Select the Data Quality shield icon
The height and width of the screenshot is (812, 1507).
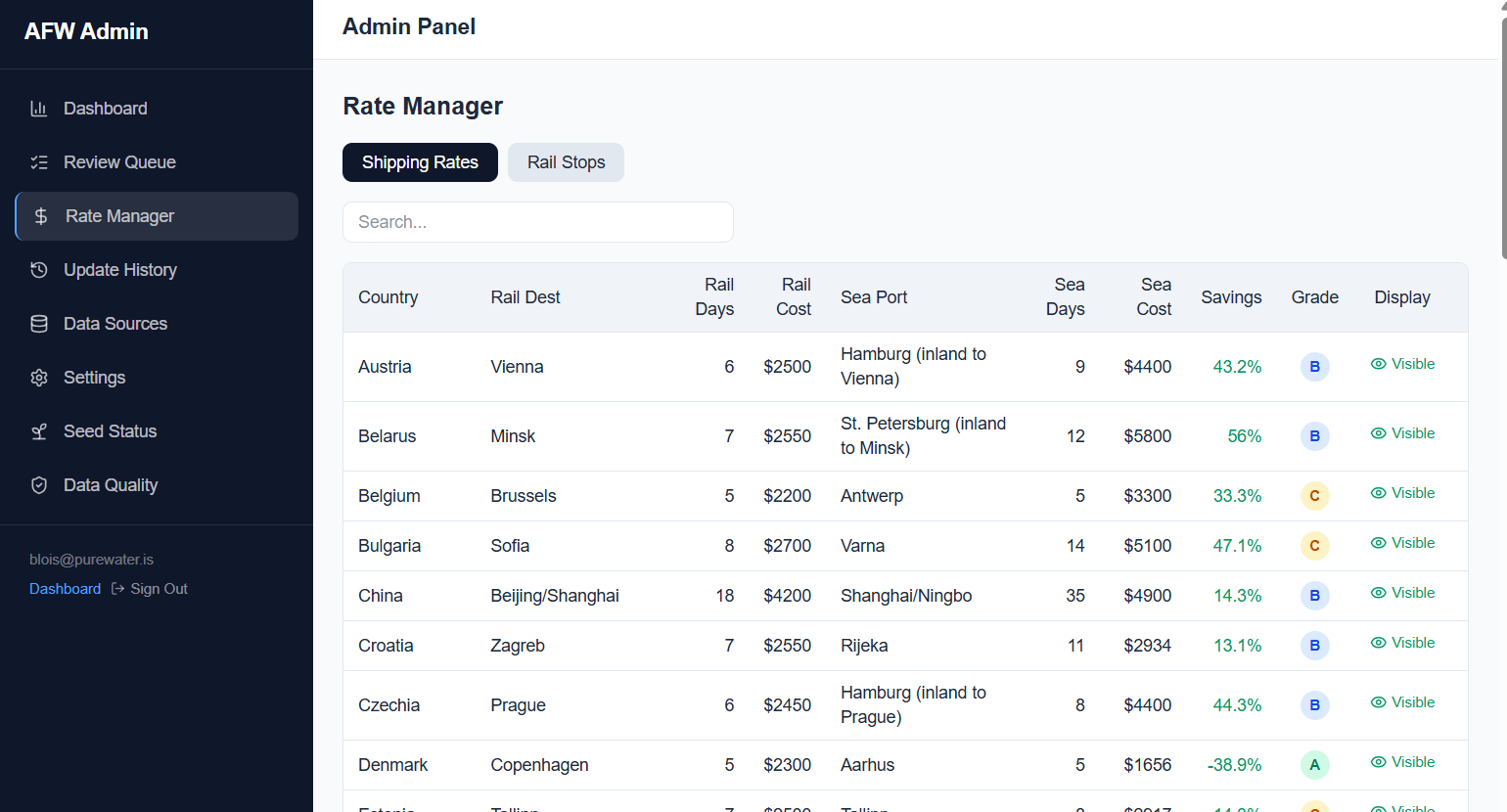tap(38, 484)
